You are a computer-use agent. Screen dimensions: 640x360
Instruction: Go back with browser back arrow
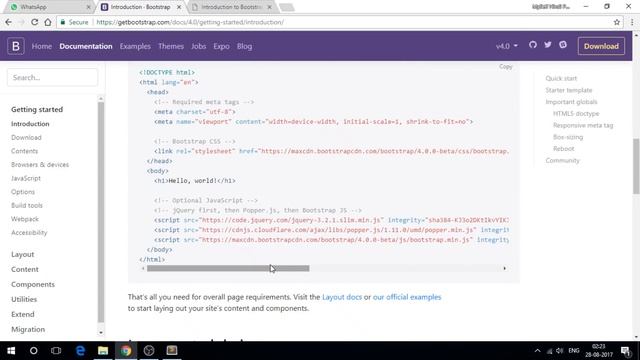click(9, 22)
